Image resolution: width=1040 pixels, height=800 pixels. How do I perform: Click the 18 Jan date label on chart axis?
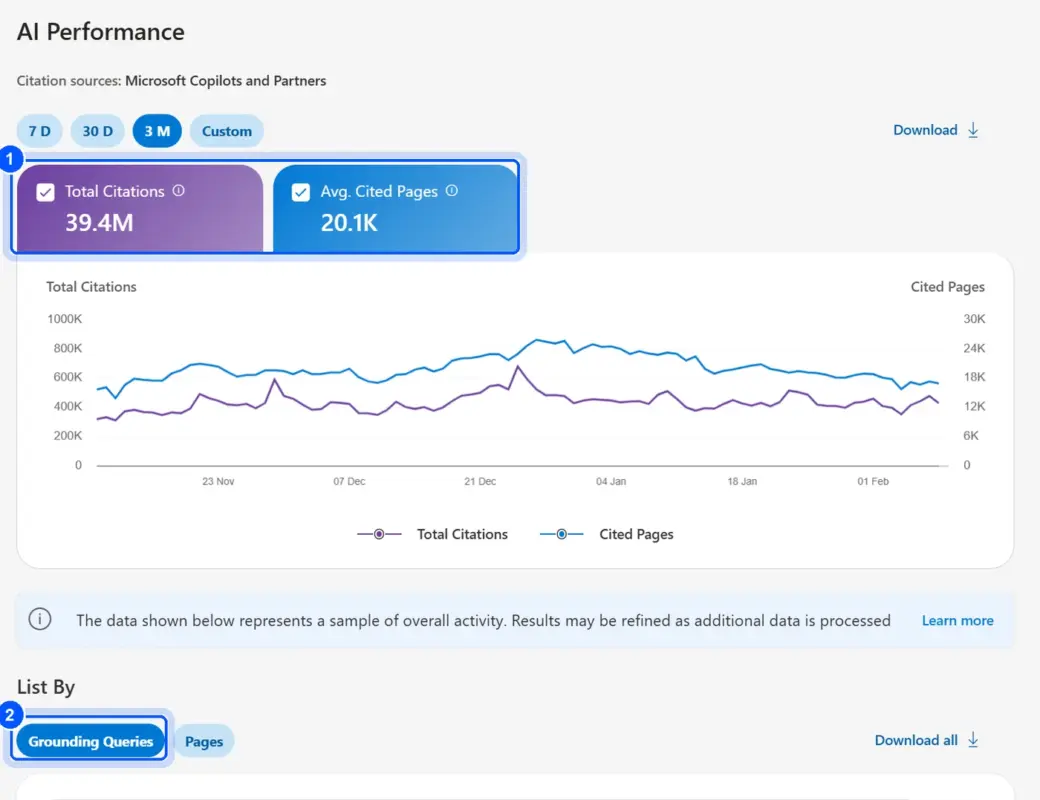pos(742,481)
